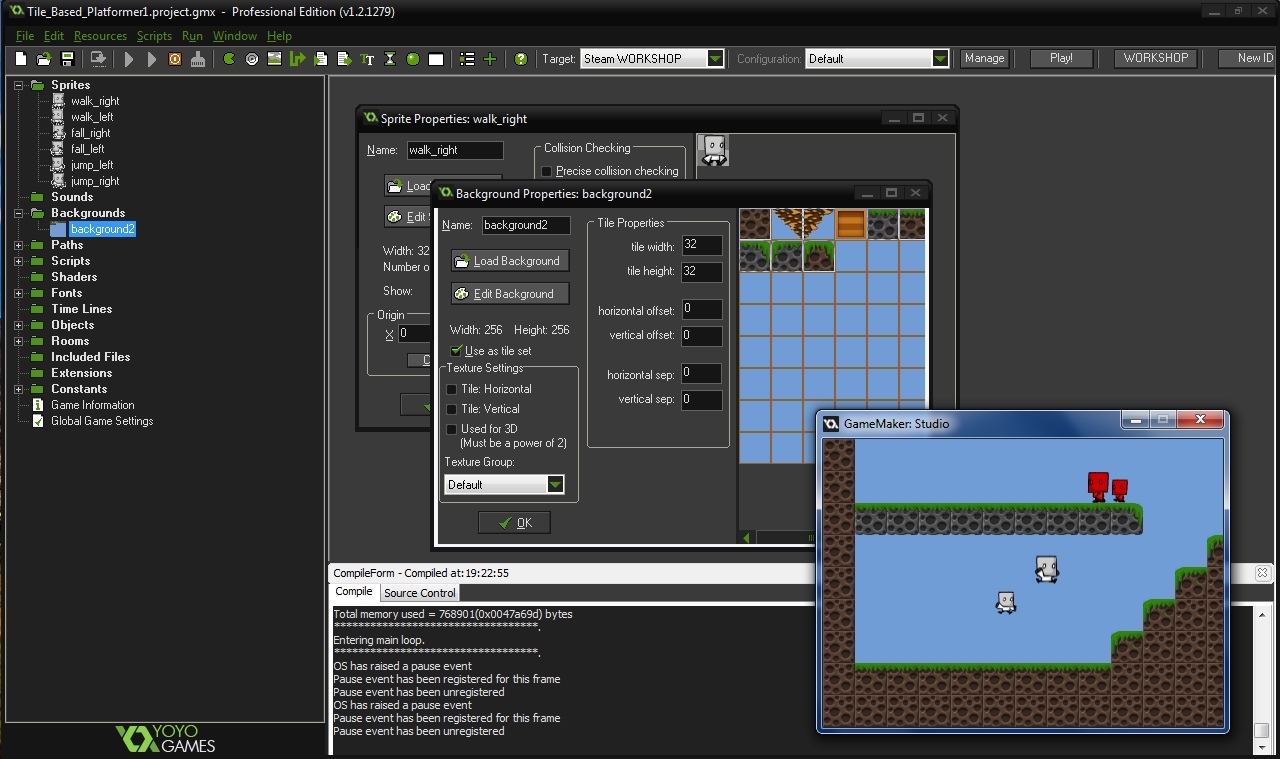Click the Save Project floppy disk icon
The height and width of the screenshot is (759, 1280).
coord(67,59)
